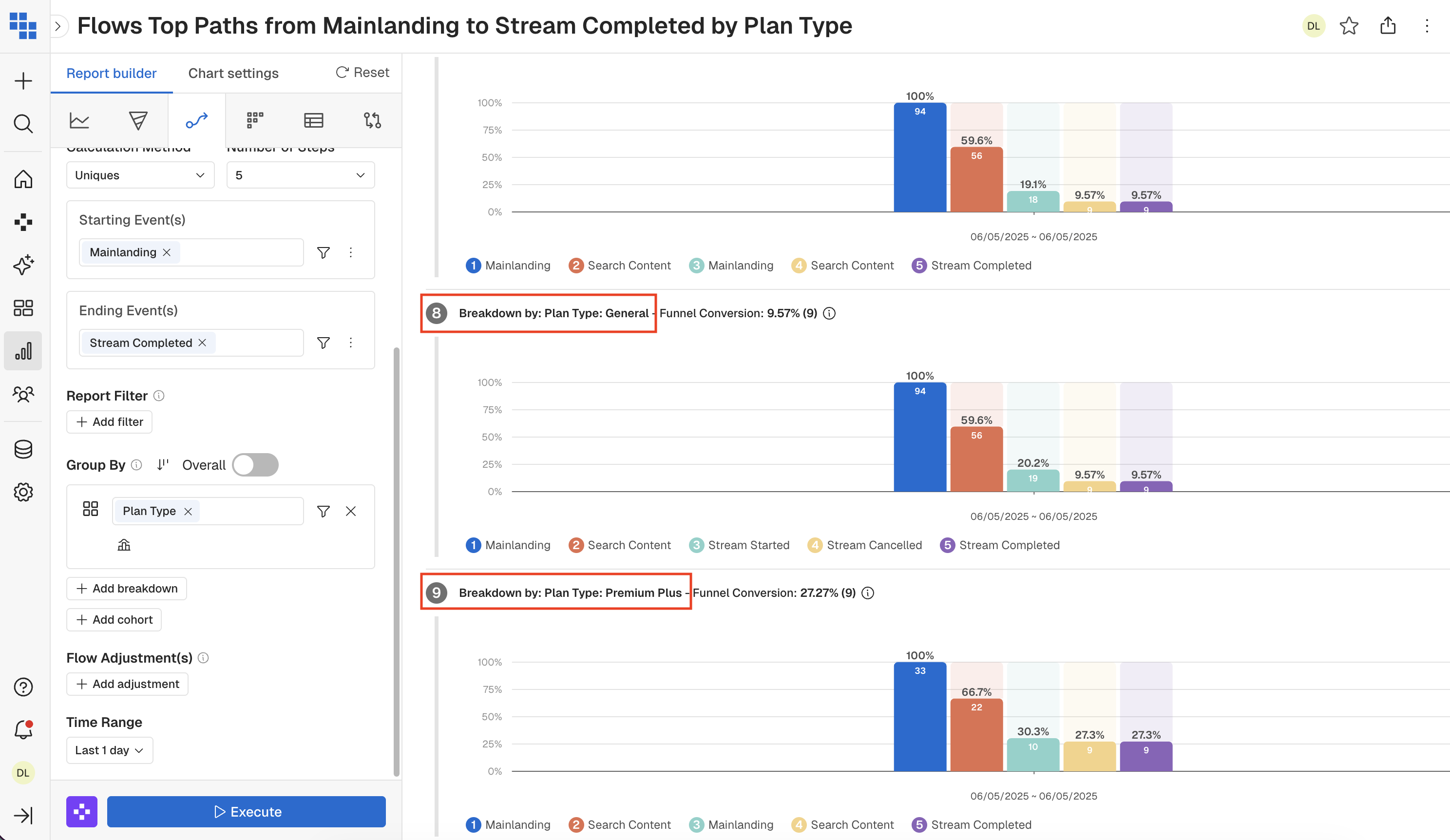Remove Stream Completed ending event tag
The width and height of the screenshot is (1450, 840).
point(203,343)
